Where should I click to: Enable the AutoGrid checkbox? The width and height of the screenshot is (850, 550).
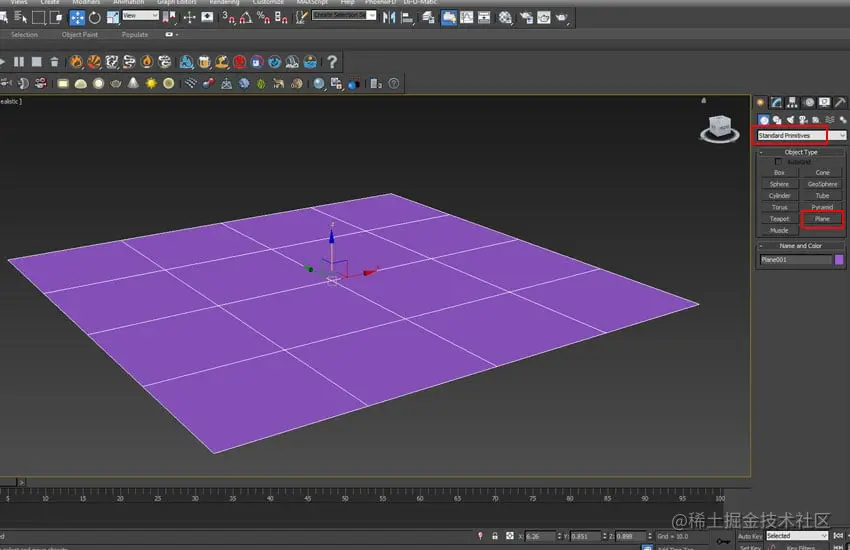(778, 162)
